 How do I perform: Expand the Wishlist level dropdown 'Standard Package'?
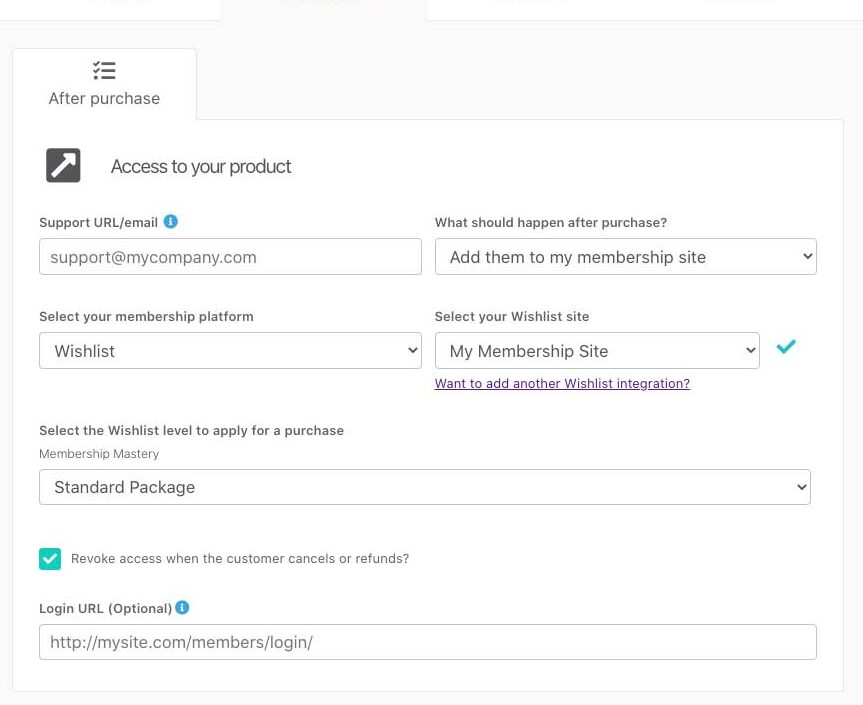[424, 487]
